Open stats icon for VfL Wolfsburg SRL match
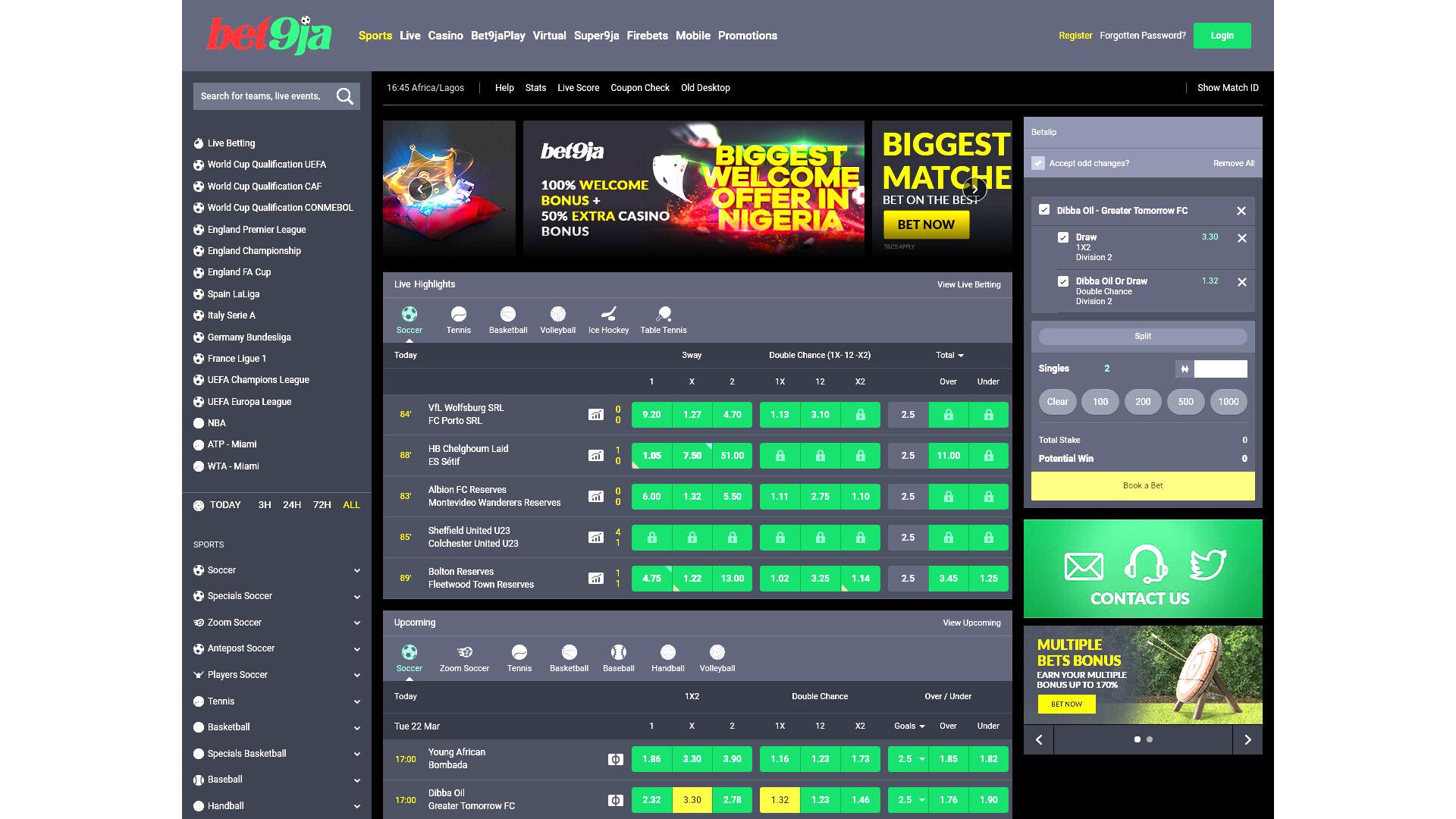 [x=596, y=415]
